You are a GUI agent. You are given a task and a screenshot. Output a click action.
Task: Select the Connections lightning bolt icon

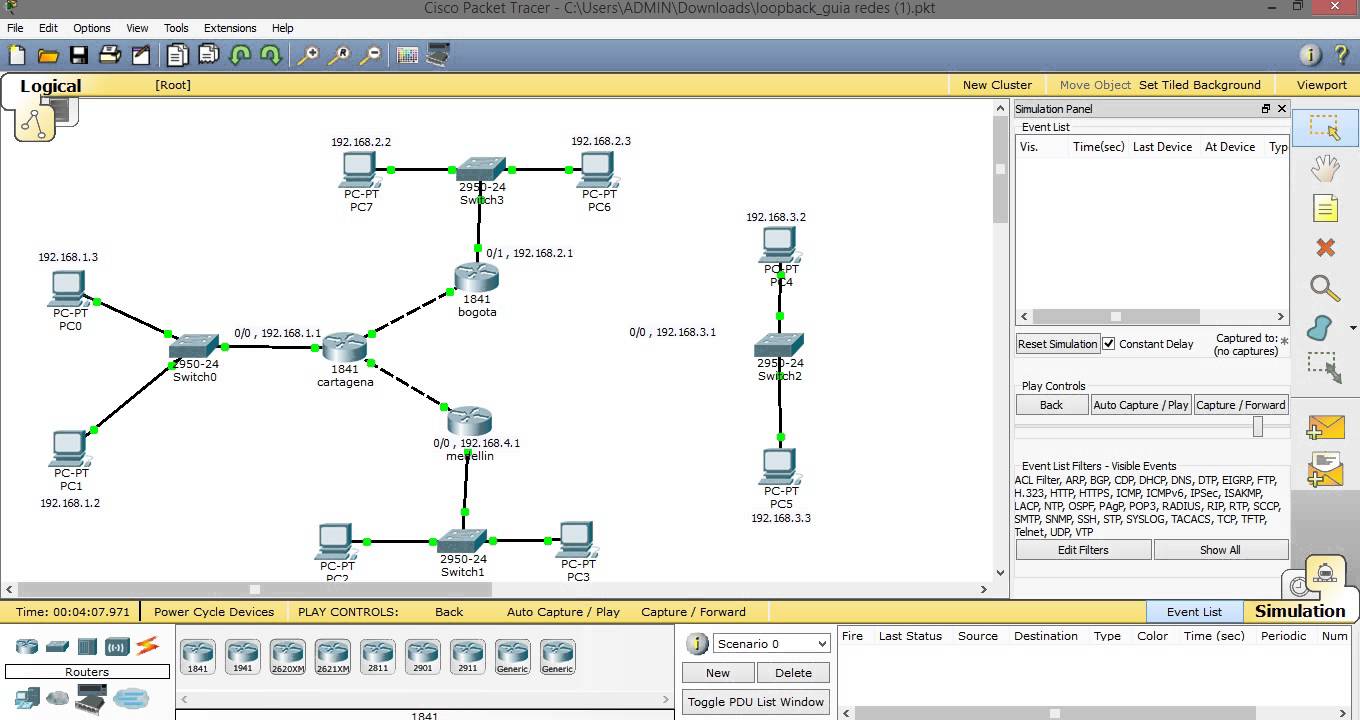point(148,646)
